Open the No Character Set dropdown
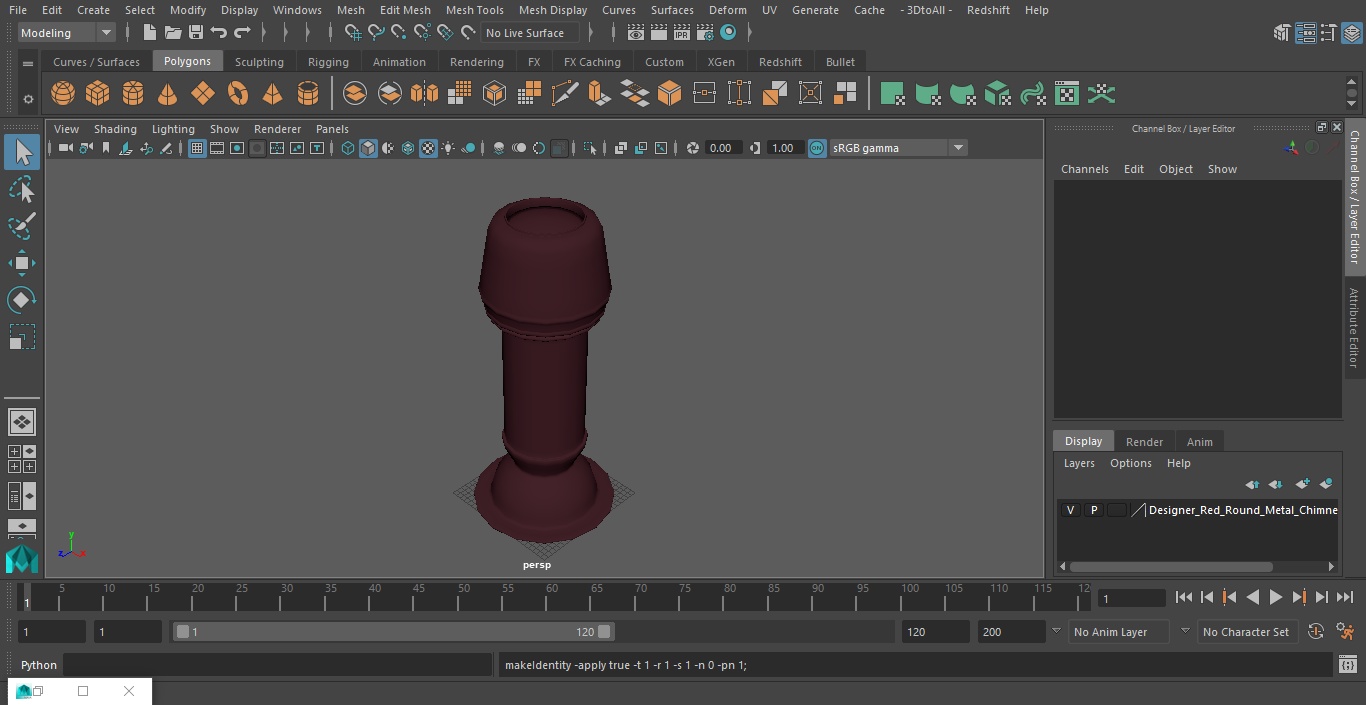The width and height of the screenshot is (1366, 705). click(x=1250, y=632)
